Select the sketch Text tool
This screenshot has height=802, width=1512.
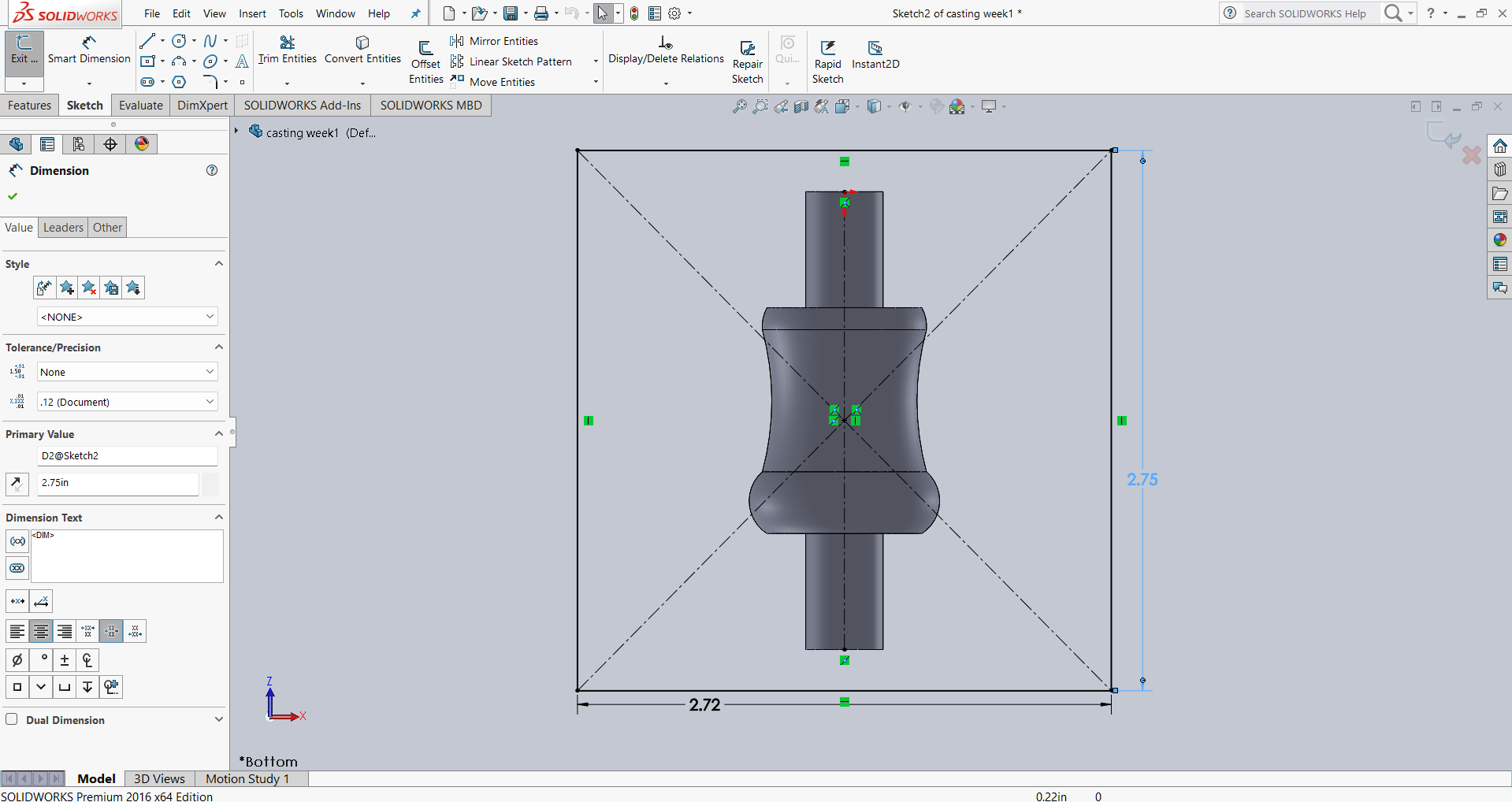tap(242, 61)
